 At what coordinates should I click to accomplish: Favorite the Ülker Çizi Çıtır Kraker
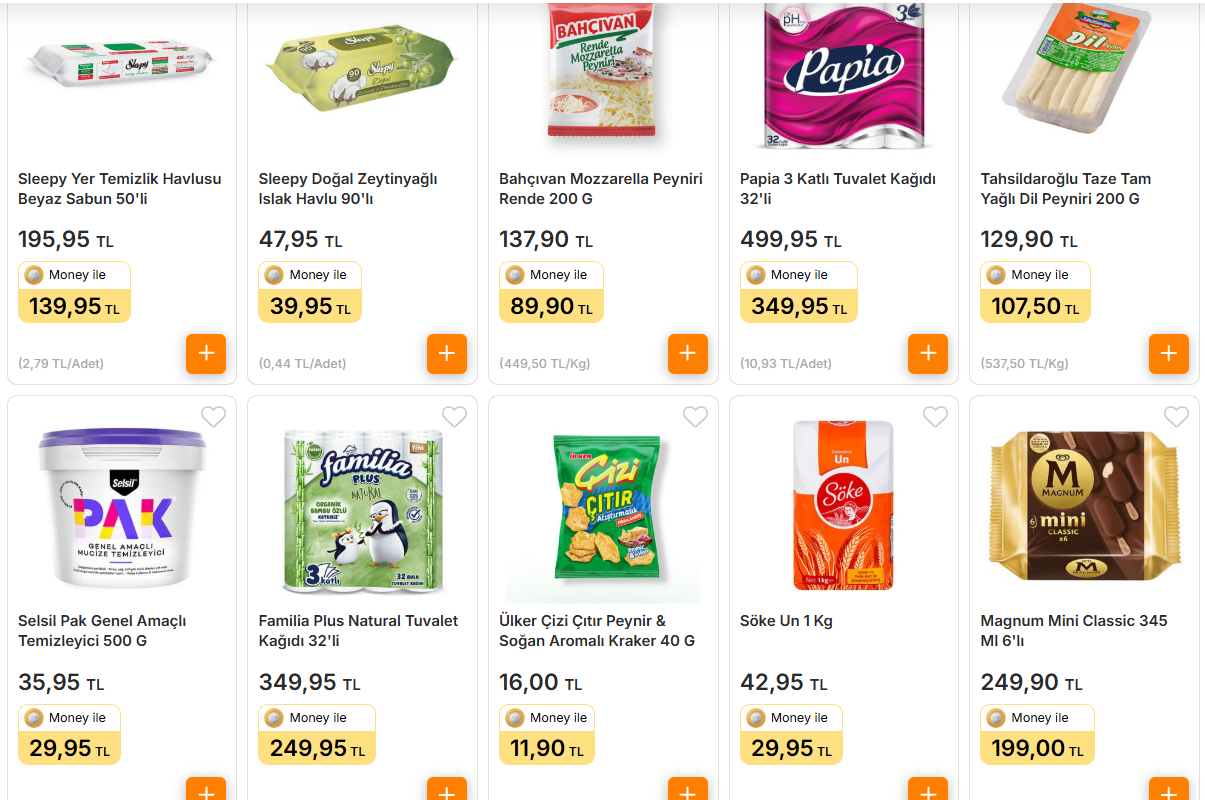pos(695,416)
